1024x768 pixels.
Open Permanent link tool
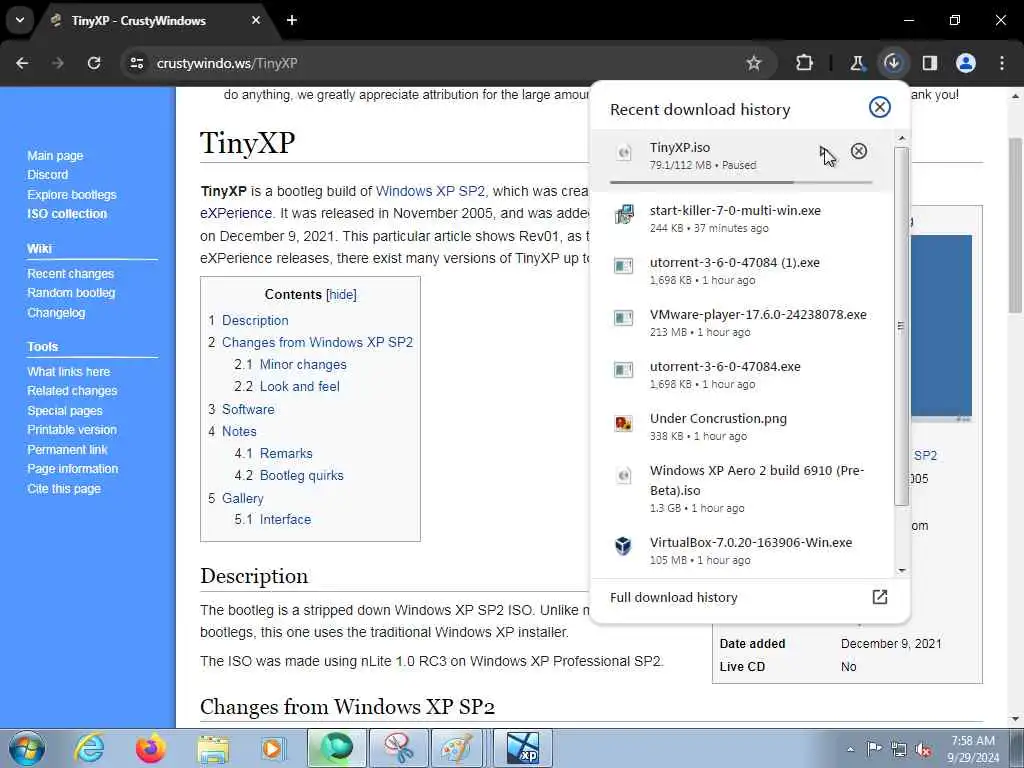(67, 449)
